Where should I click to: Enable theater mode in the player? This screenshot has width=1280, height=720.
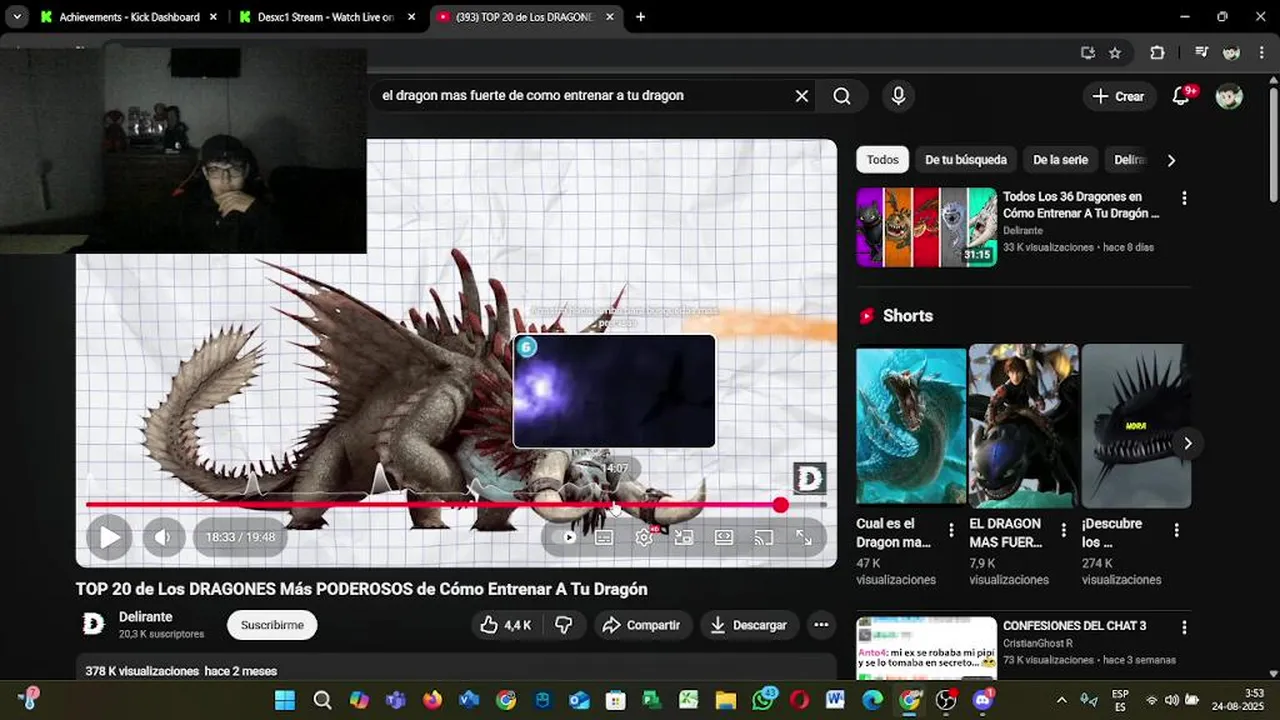pos(724,537)
